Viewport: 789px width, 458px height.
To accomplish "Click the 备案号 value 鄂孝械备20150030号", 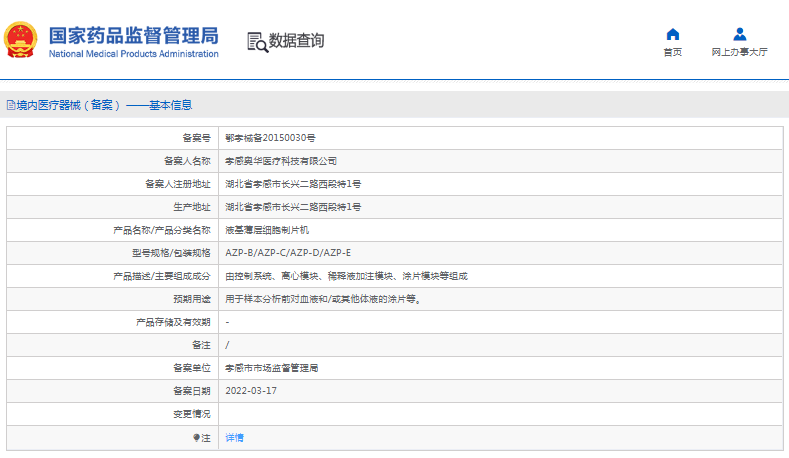I will pos(270,137).
